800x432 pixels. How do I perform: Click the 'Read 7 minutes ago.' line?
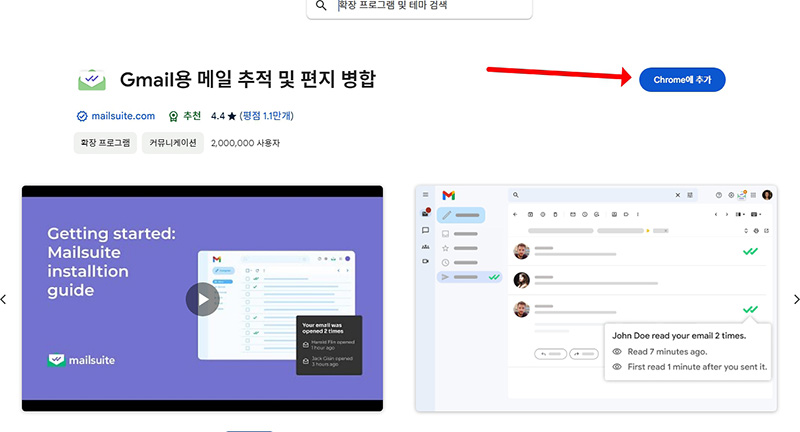click(667, 351)
